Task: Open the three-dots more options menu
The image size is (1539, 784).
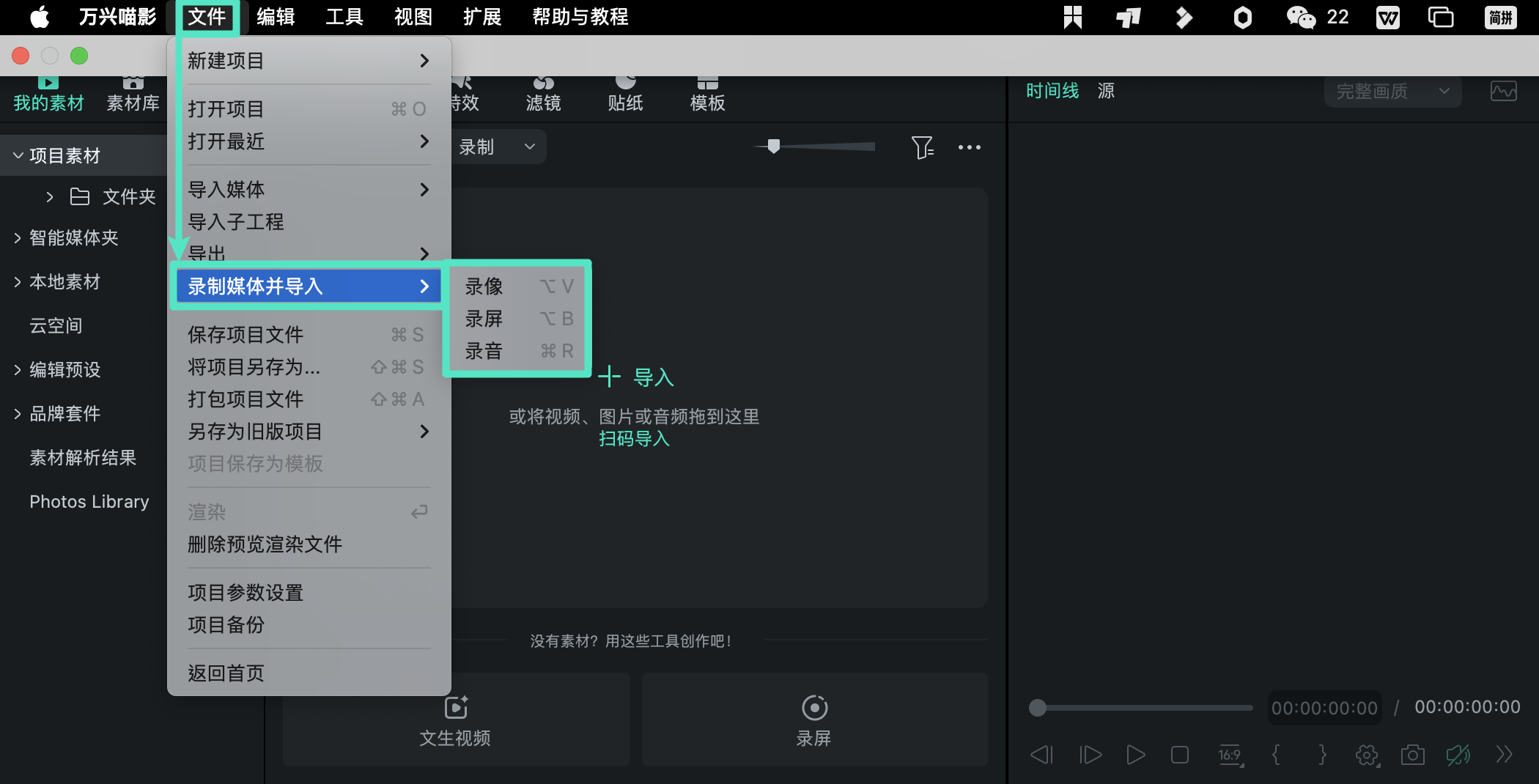Action: 969,147
